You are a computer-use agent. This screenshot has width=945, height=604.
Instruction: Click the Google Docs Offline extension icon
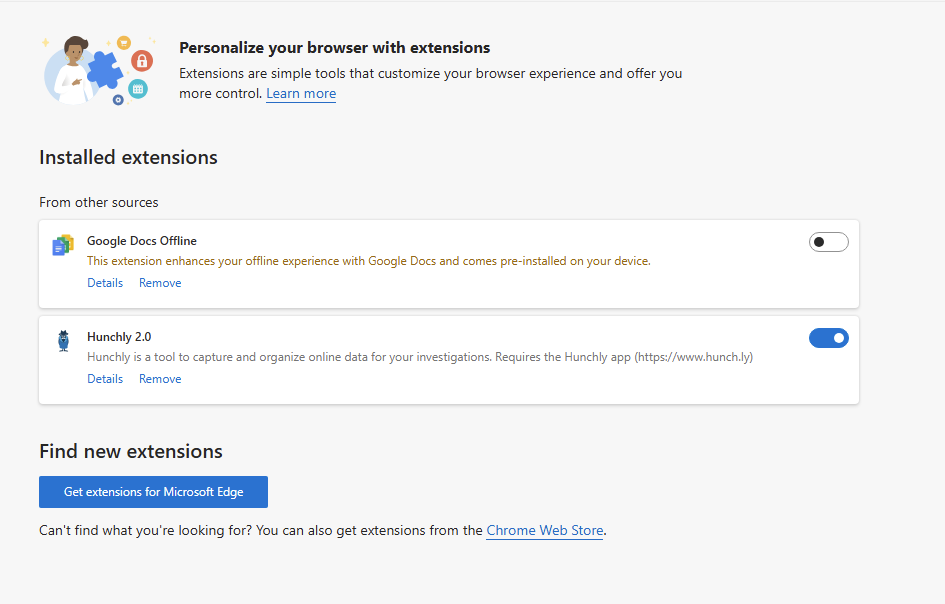[x=64, y=245]
